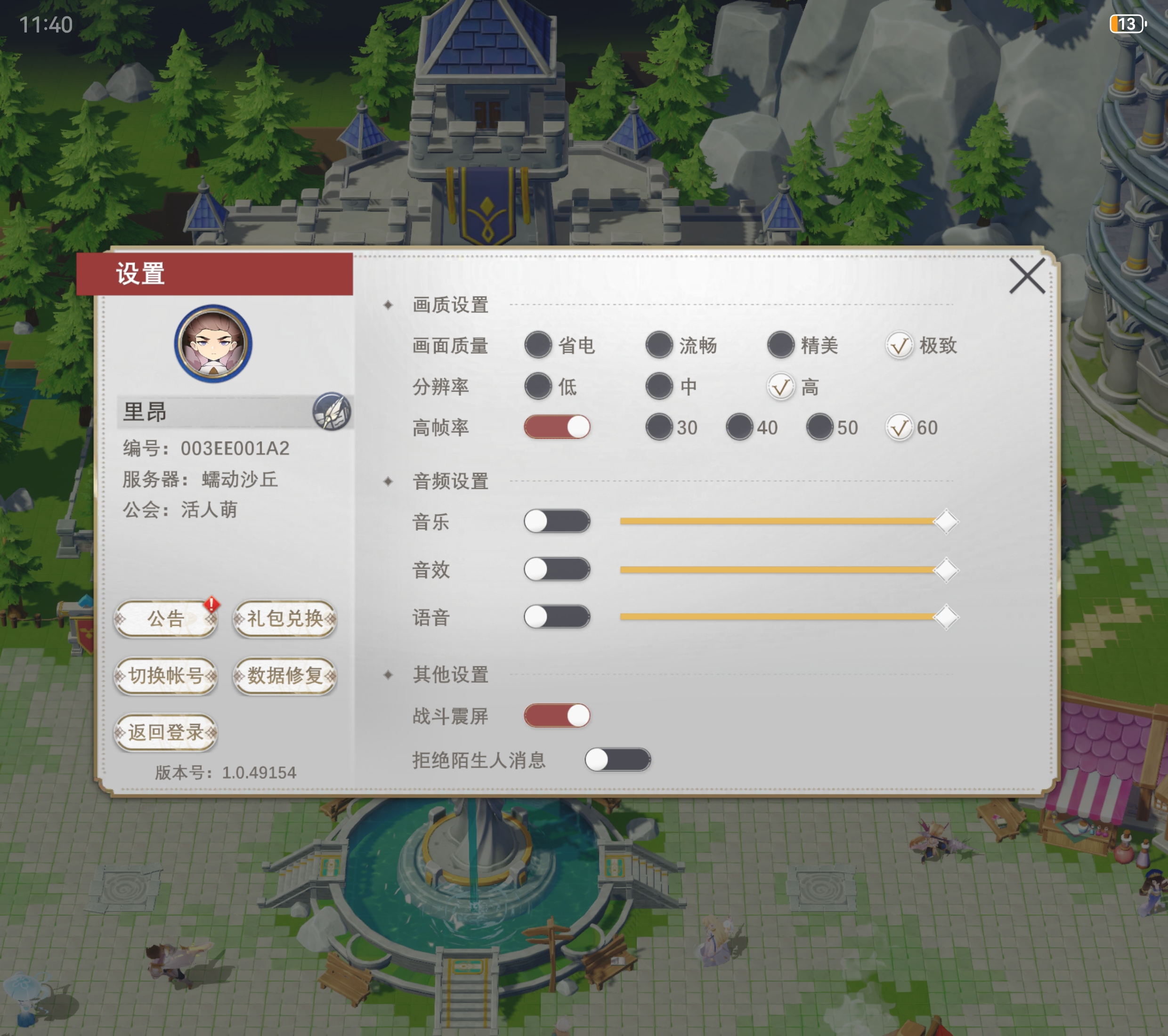Disable the 高帧率 high frame rate toggle
The height and width of the screenshot is (1036, 1168).
point(557,428)
